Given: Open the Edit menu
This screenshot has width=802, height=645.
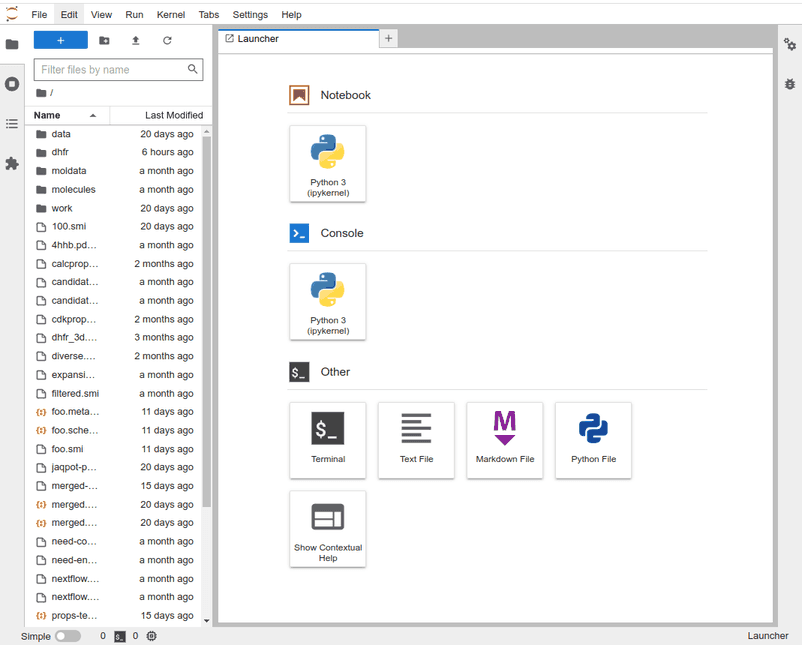Looking at the screenshot, I should click(69, 14).
